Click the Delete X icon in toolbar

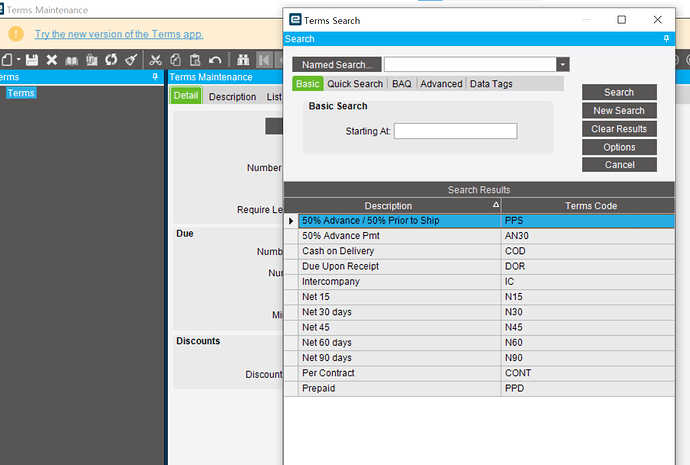(52, 59)
